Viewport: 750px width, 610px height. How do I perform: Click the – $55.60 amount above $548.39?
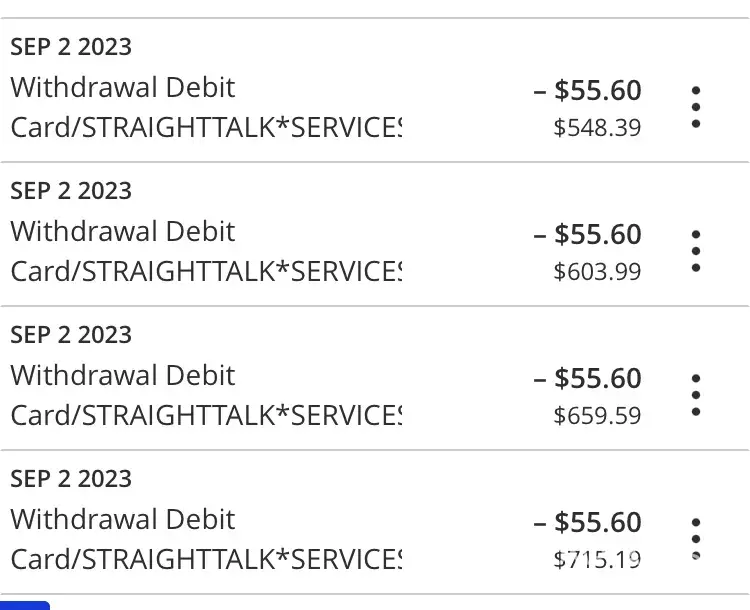588,90
